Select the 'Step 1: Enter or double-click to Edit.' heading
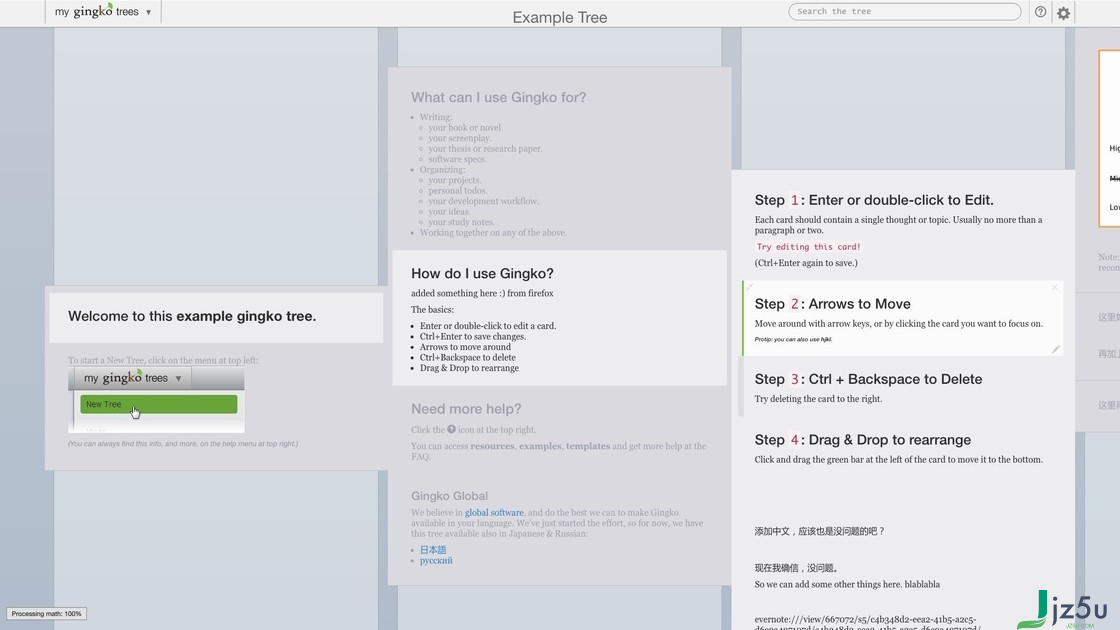 tap(874, 201)
